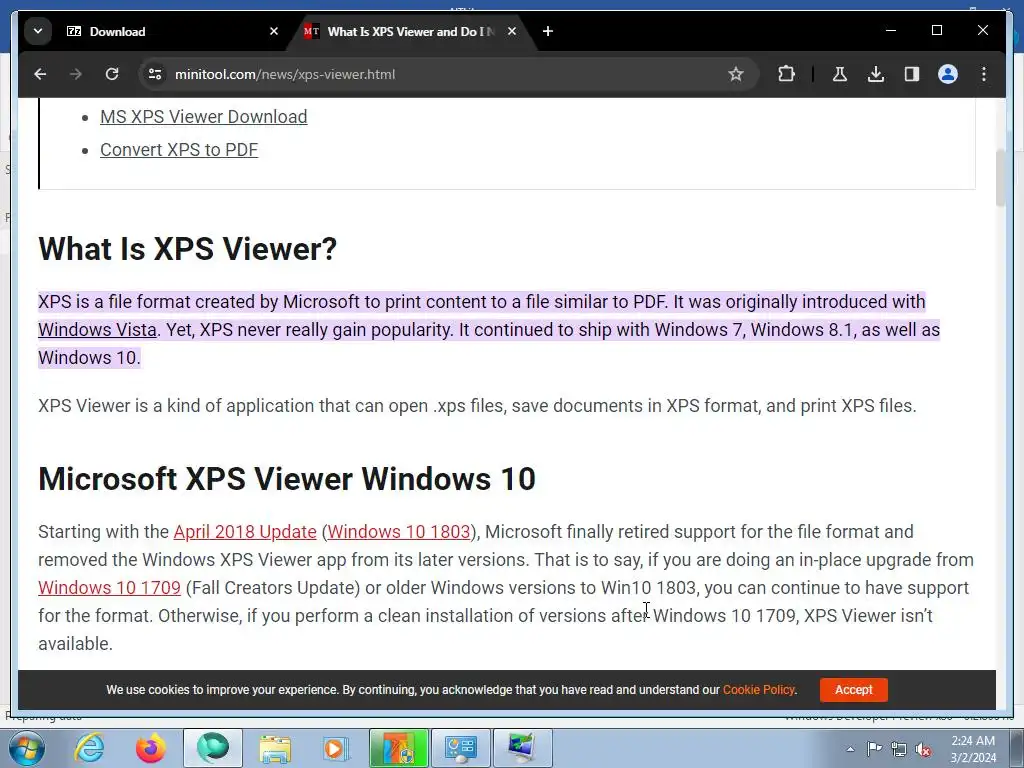The width and height of the screenshot is (1024, 768).
Task: Open network status tray icon
Action: 899,749
